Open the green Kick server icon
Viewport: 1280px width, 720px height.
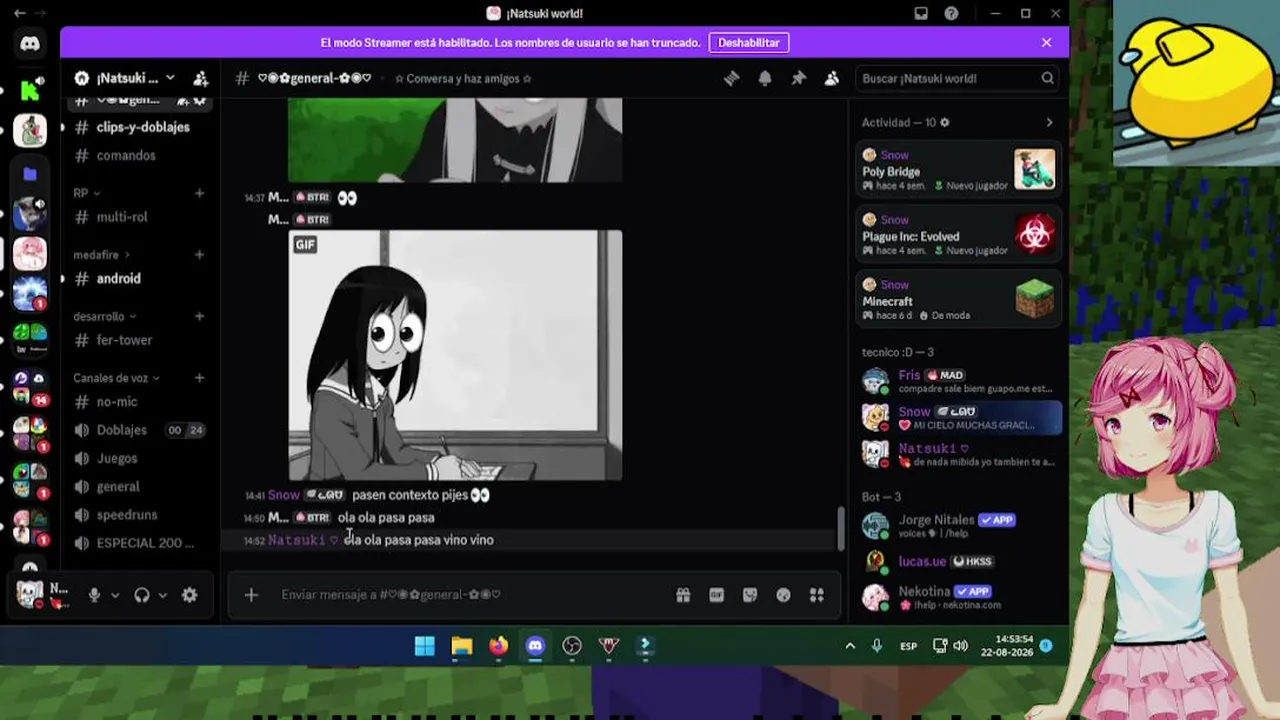pos(30,91)
